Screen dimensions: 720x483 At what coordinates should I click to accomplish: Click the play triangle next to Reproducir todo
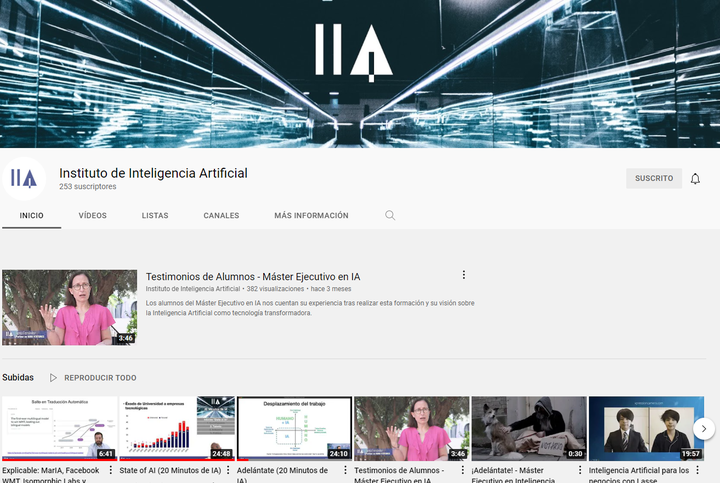pos(53,378)
